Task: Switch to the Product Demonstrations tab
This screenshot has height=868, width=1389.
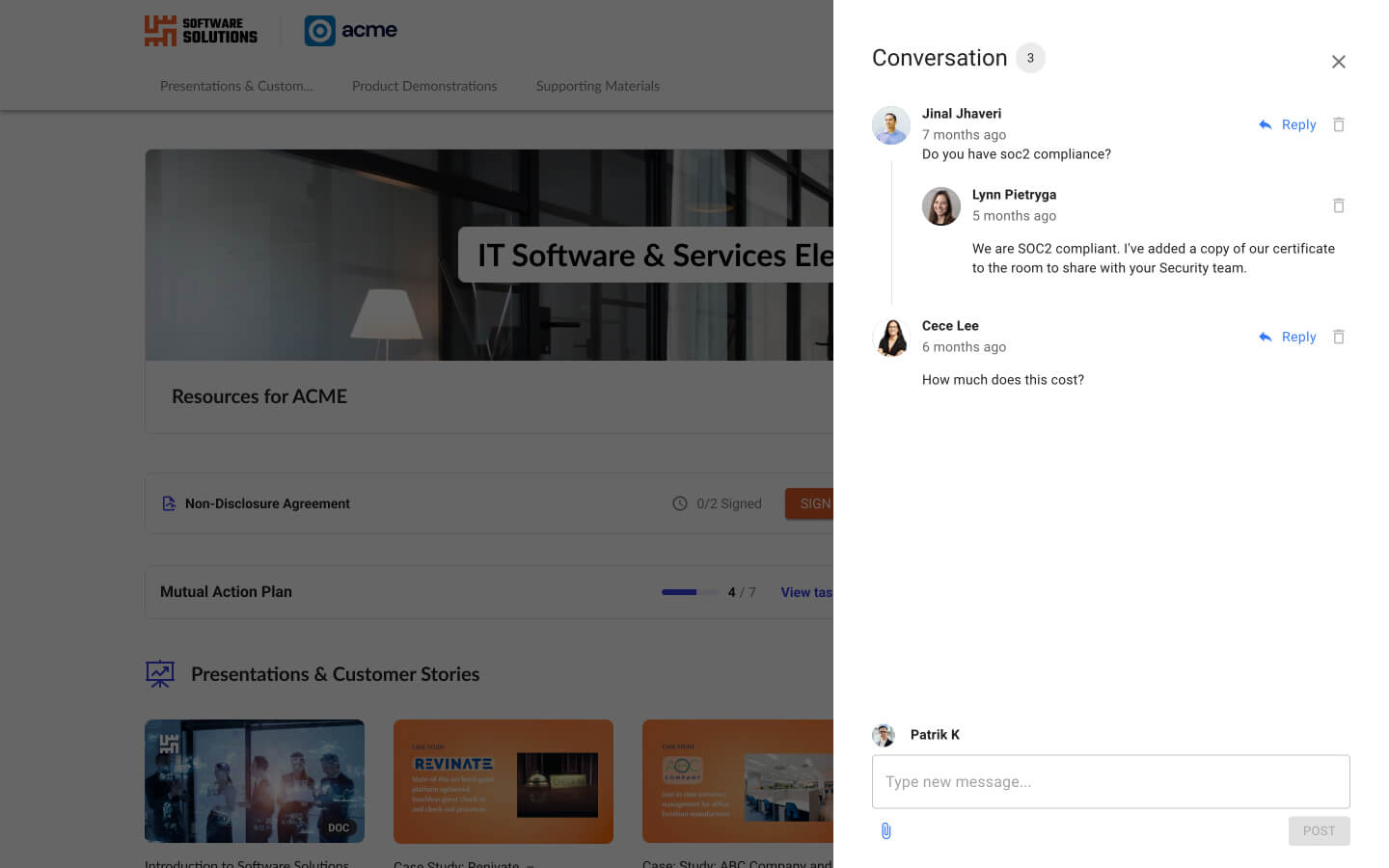Action: point(424,86)
